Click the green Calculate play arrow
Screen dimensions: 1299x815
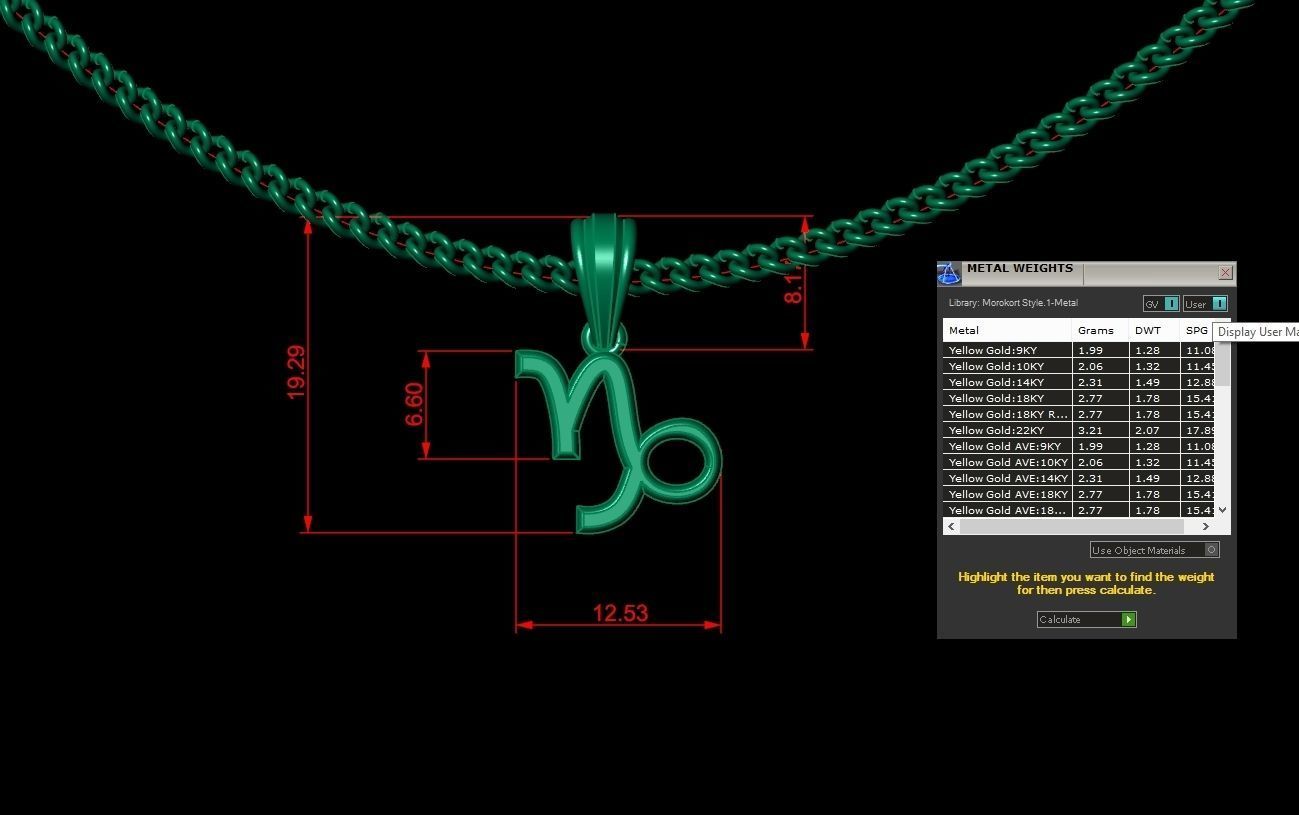(x=1129, y=620)
